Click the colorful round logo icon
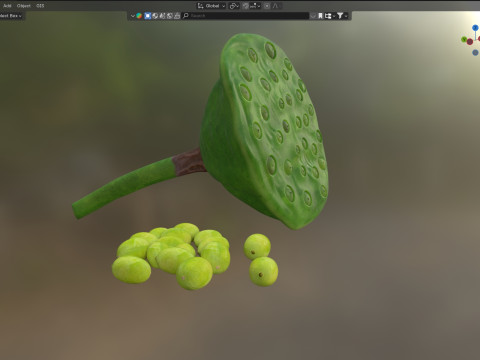Image resolution: width=480 pixels, height=360 pixels. [139, 16]
